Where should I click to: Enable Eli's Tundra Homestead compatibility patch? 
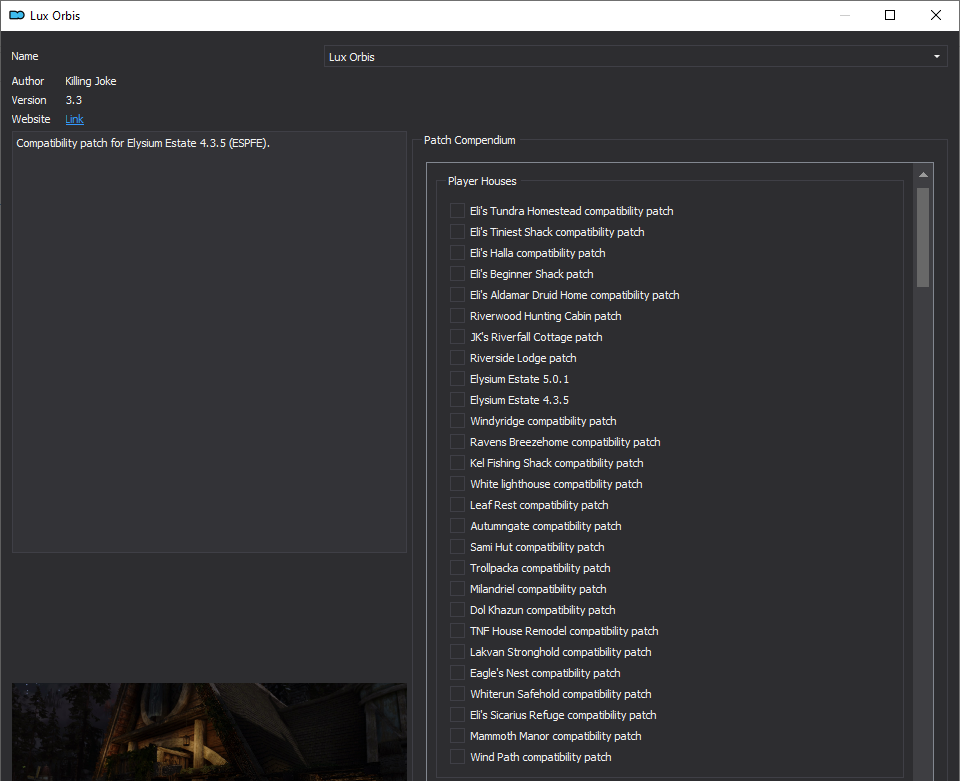click(x=457, y=211)
